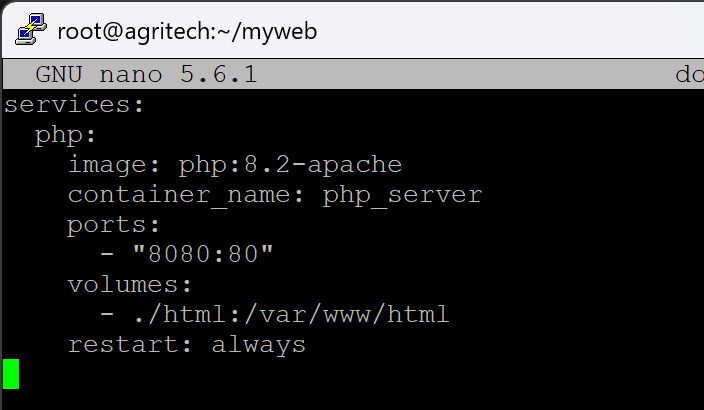Click the green terminal cursor block

(11, 374)
